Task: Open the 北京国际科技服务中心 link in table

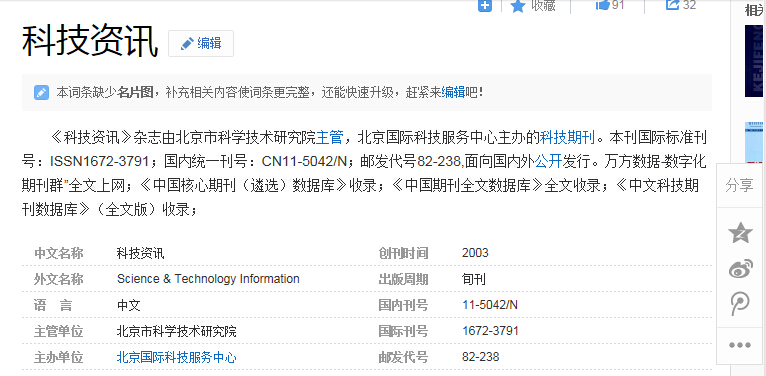Action: pos(176,357)
